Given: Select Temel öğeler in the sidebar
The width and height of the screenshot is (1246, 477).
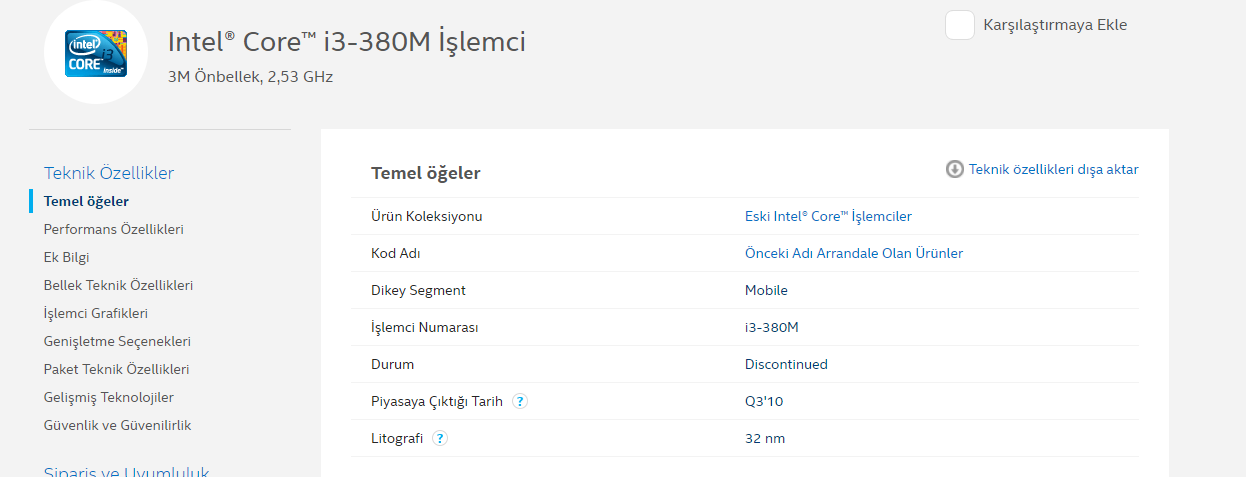Looking at the screenshot, I should click(86, 201).
